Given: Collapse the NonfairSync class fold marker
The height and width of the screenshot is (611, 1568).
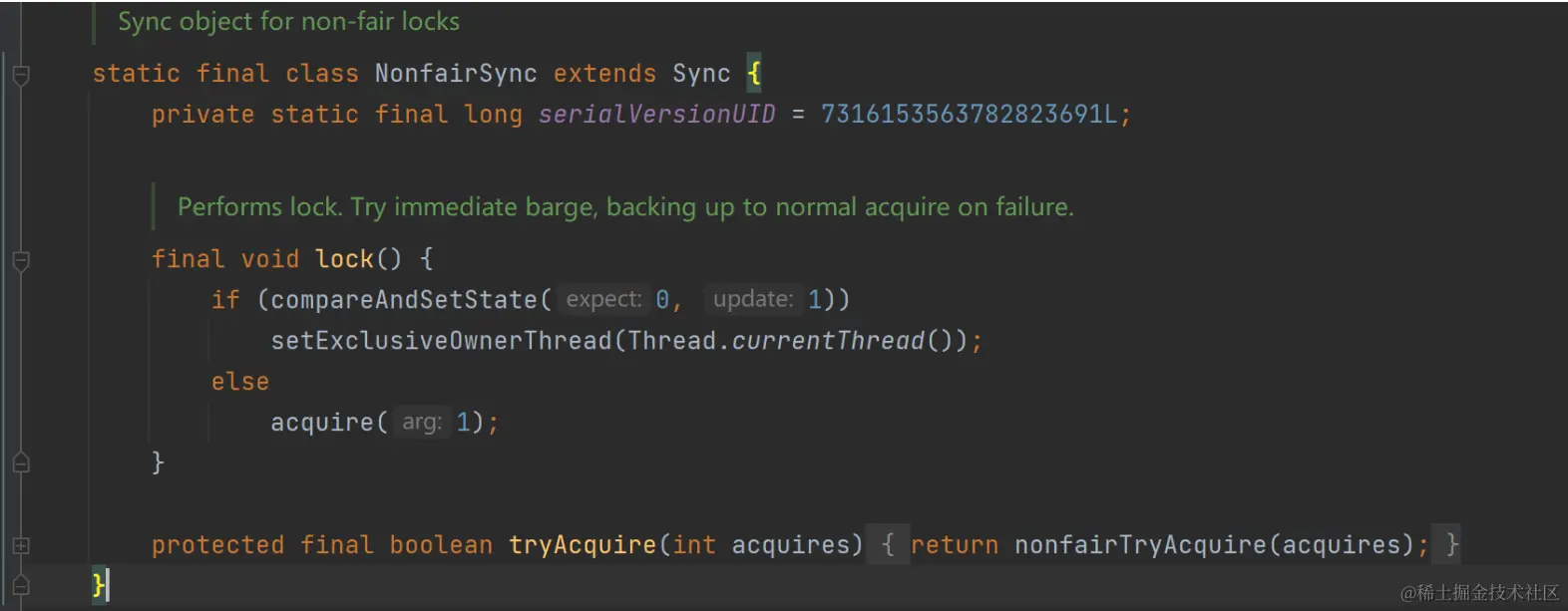Looking at the screenshot, I should point(21,75).
